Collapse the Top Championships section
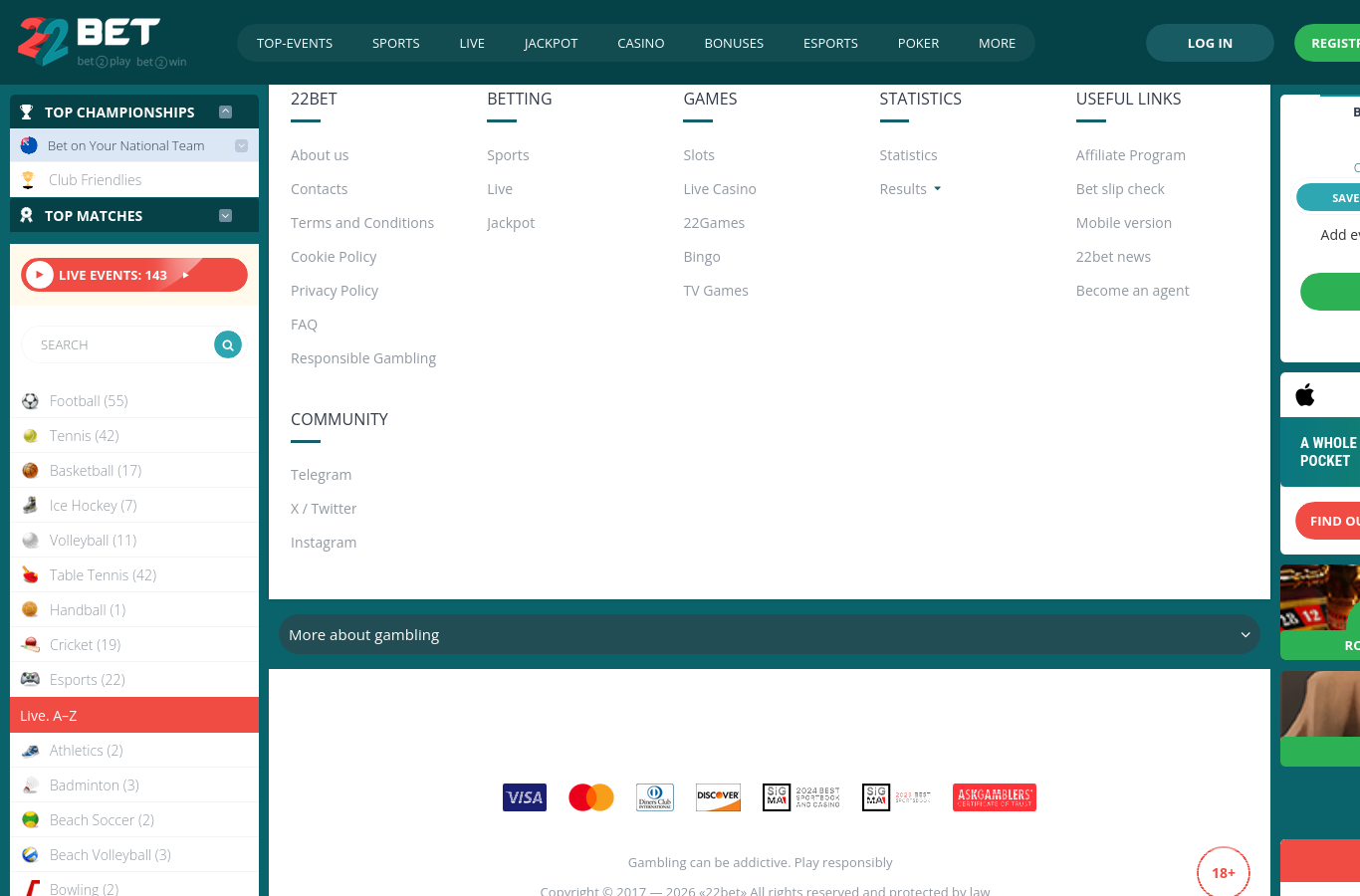The image size is (1360, 896). point(225,112)
